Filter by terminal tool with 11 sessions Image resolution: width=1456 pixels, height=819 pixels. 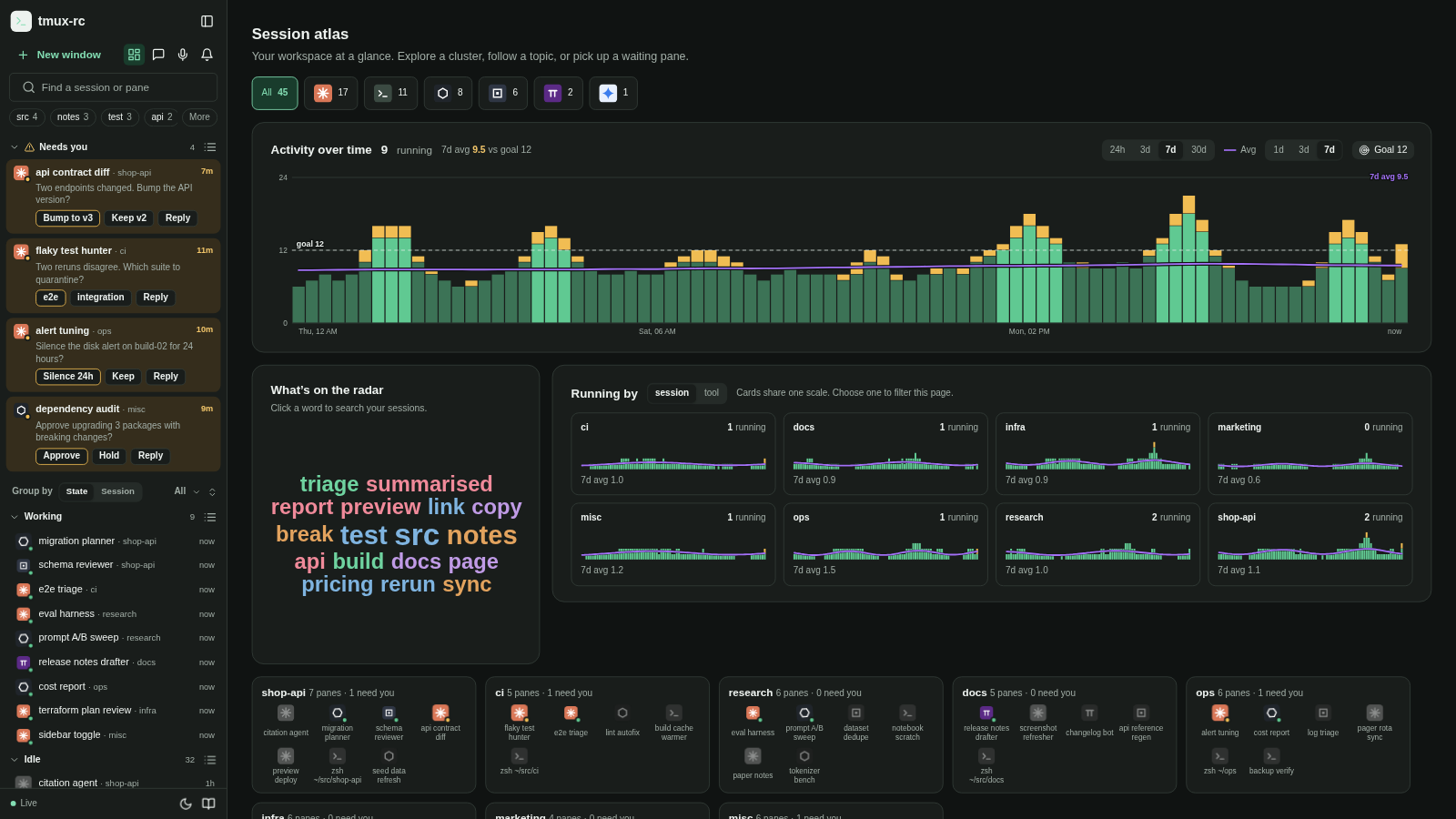[x=391, y=93]
